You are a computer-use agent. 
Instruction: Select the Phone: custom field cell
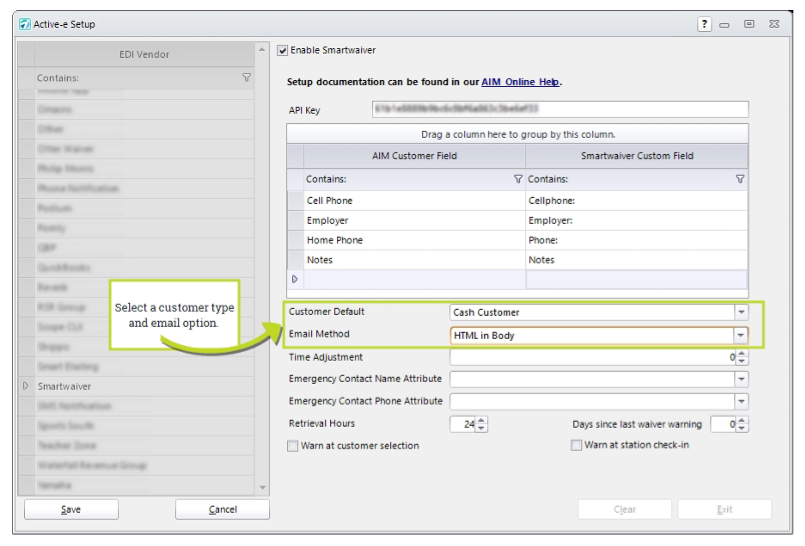pos(637,240)
